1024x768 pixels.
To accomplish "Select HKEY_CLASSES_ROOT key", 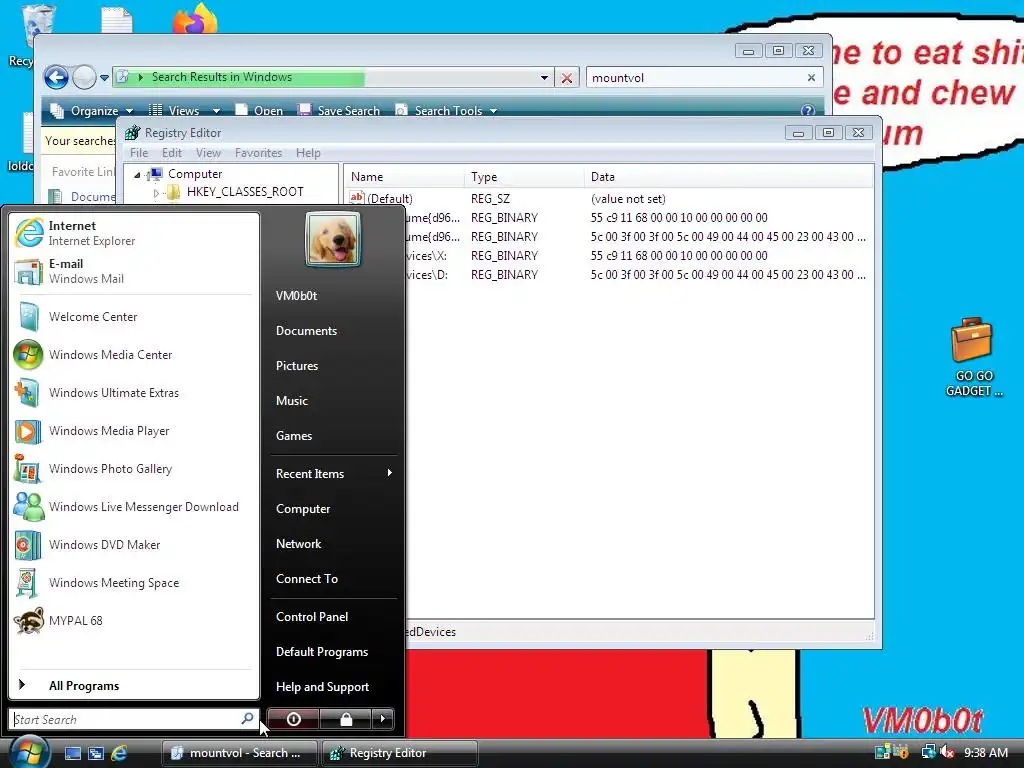I will click(x=245, y=192).
